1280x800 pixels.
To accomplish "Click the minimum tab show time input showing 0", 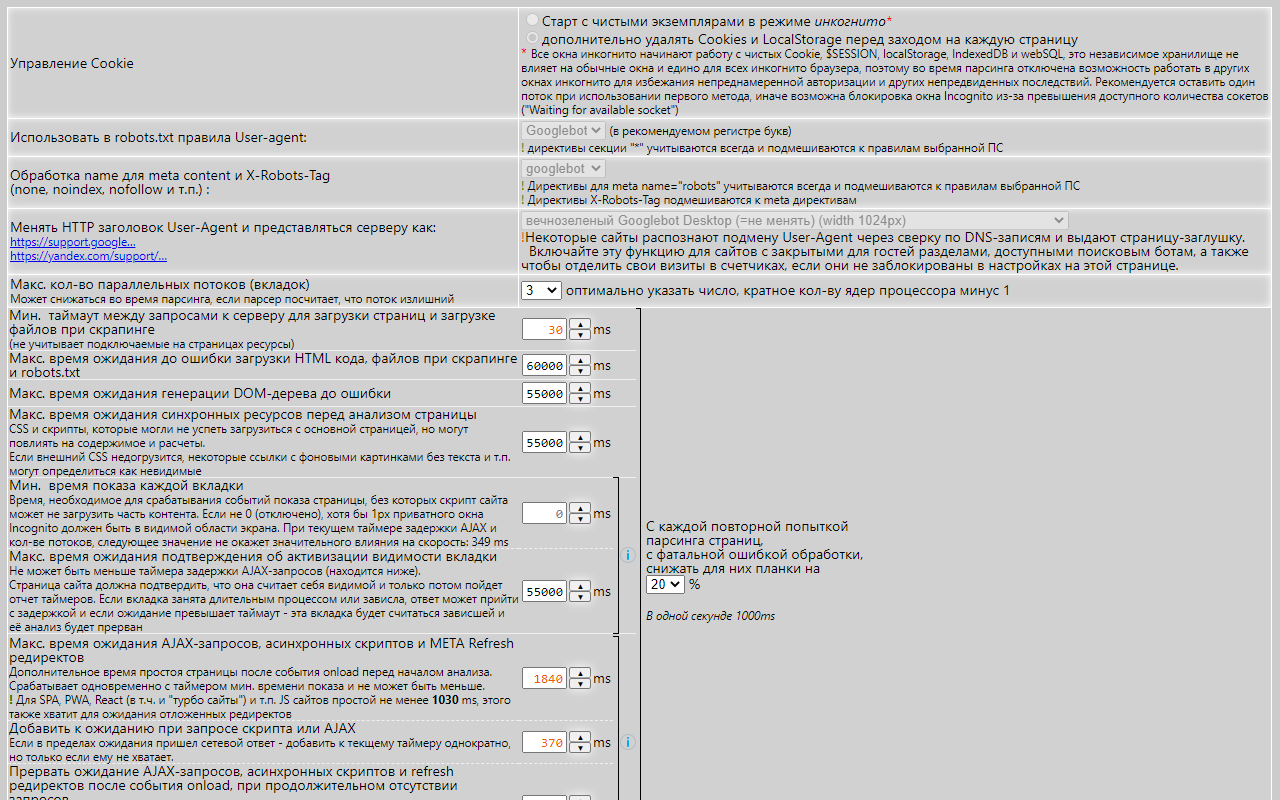I will [x=545, y=513].
